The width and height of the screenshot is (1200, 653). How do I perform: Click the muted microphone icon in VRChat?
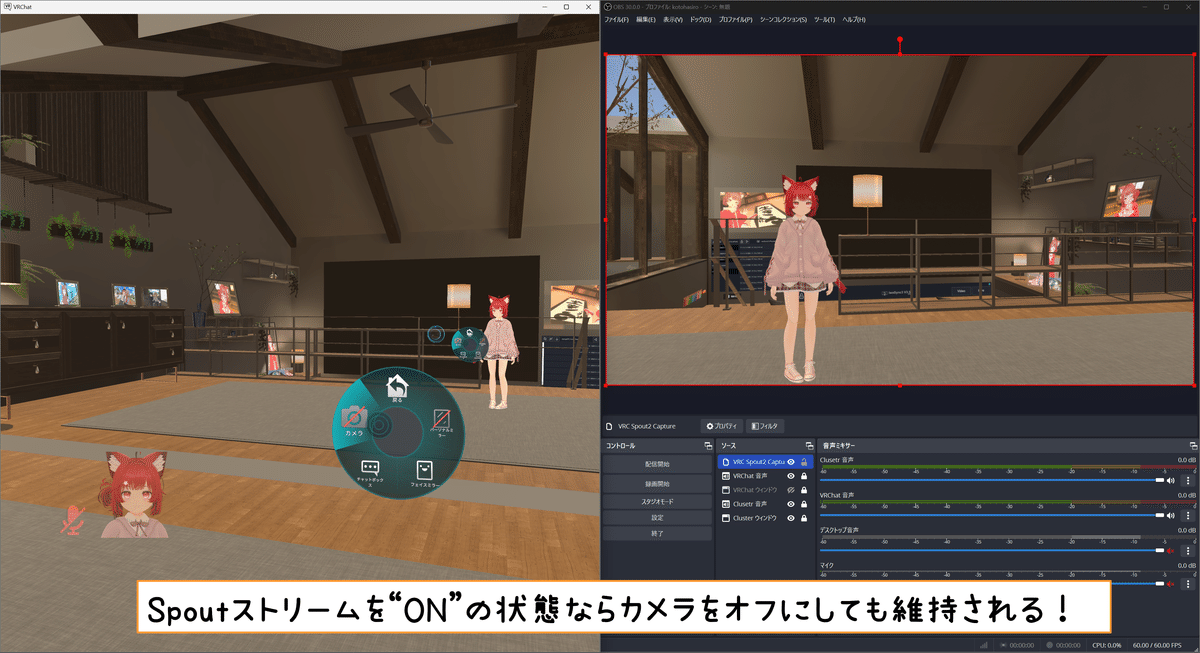[x=71, y=519]
